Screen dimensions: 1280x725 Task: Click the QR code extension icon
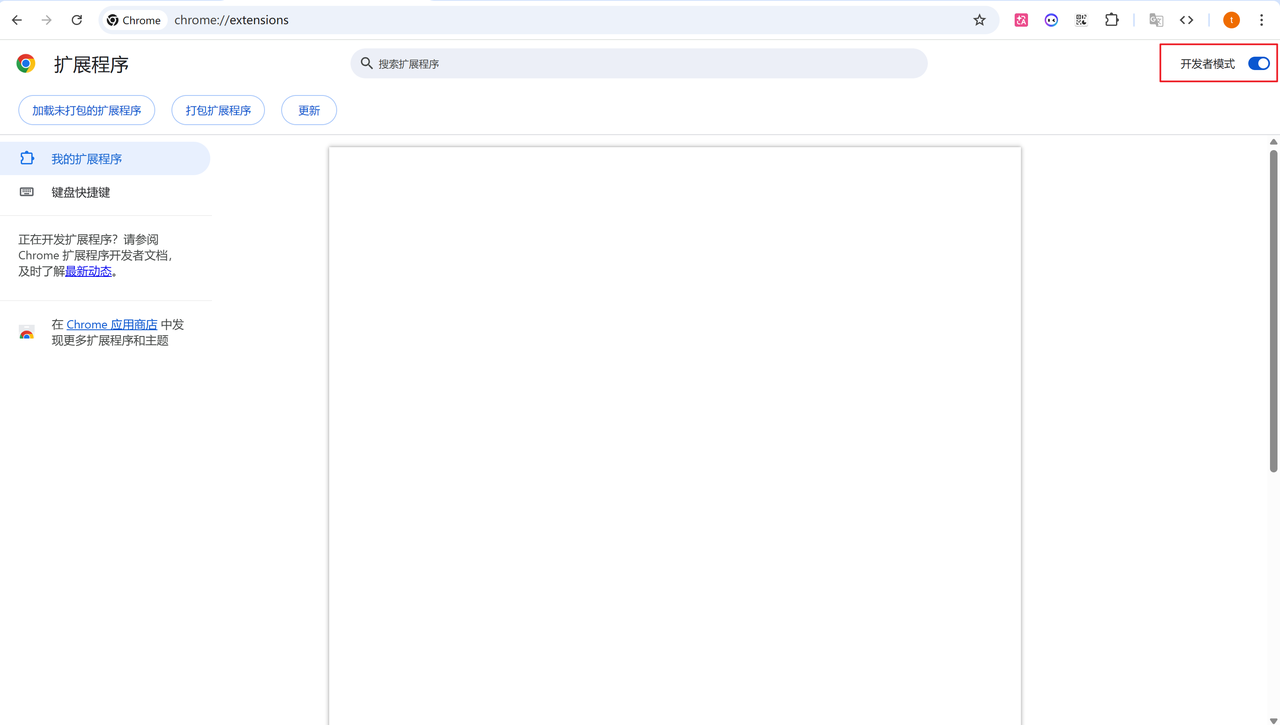click(1081, 20)
